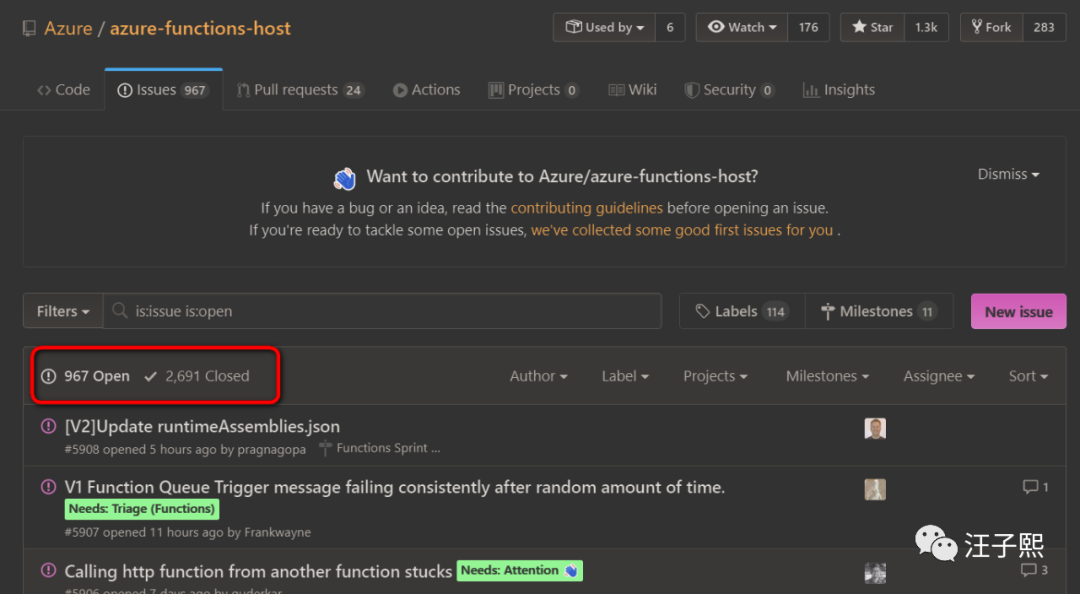Click the issue search field
1080x594 pixels.
point(382,311)
